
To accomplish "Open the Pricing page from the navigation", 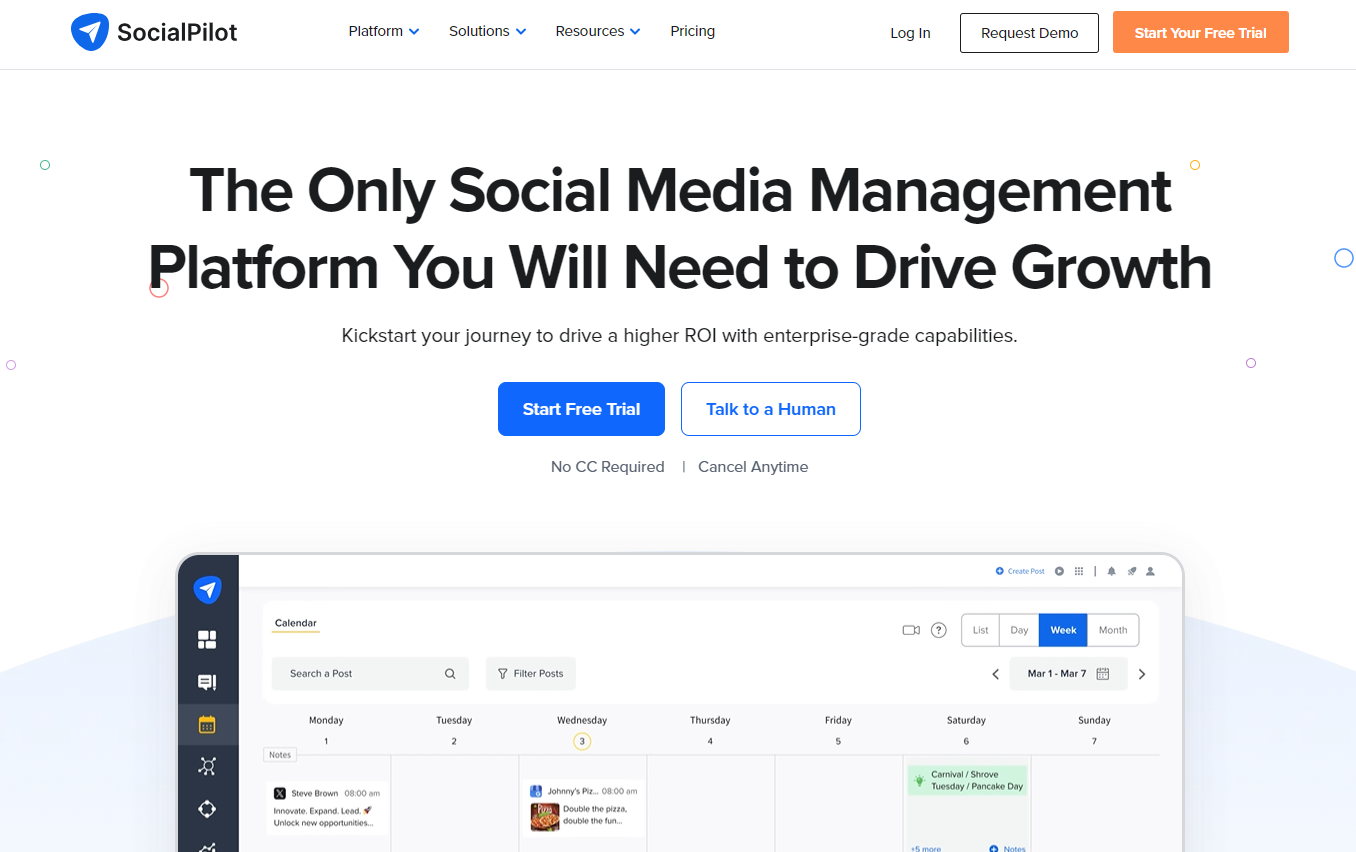I will point(693,32).
